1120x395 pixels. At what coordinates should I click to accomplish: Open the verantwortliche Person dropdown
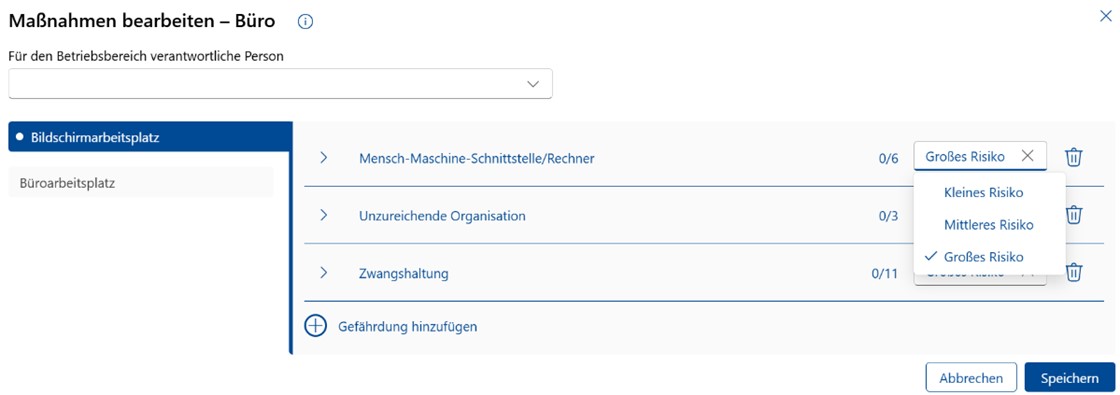tap(280, 84)
